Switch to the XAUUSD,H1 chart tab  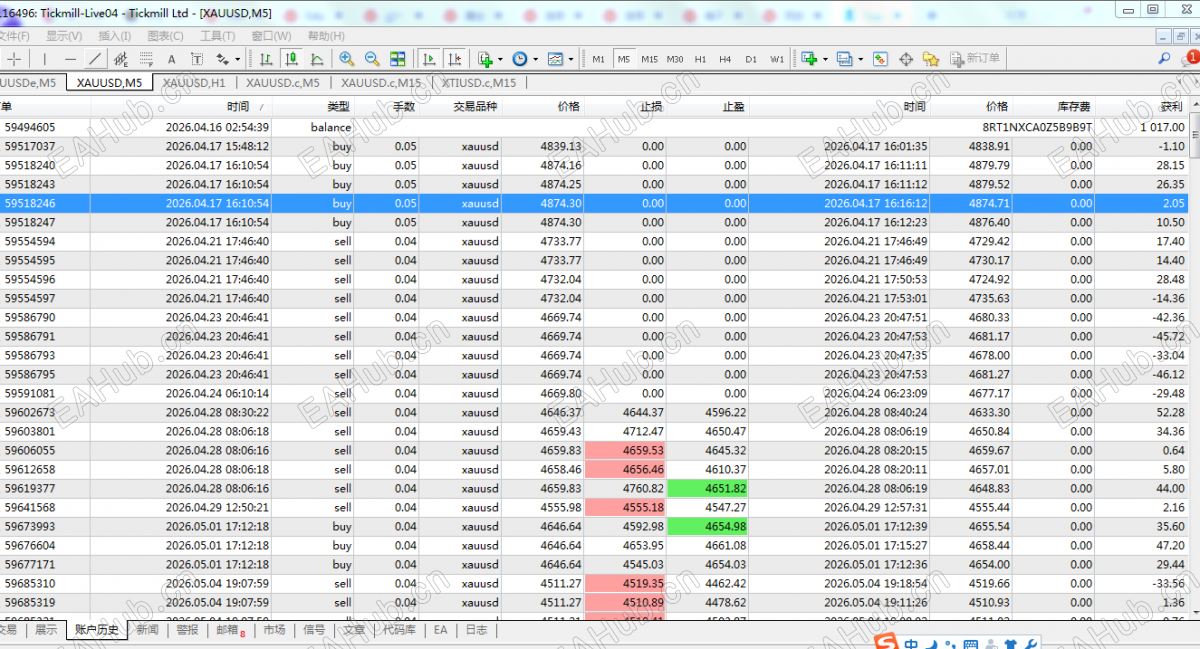click(x=194, y=83)
